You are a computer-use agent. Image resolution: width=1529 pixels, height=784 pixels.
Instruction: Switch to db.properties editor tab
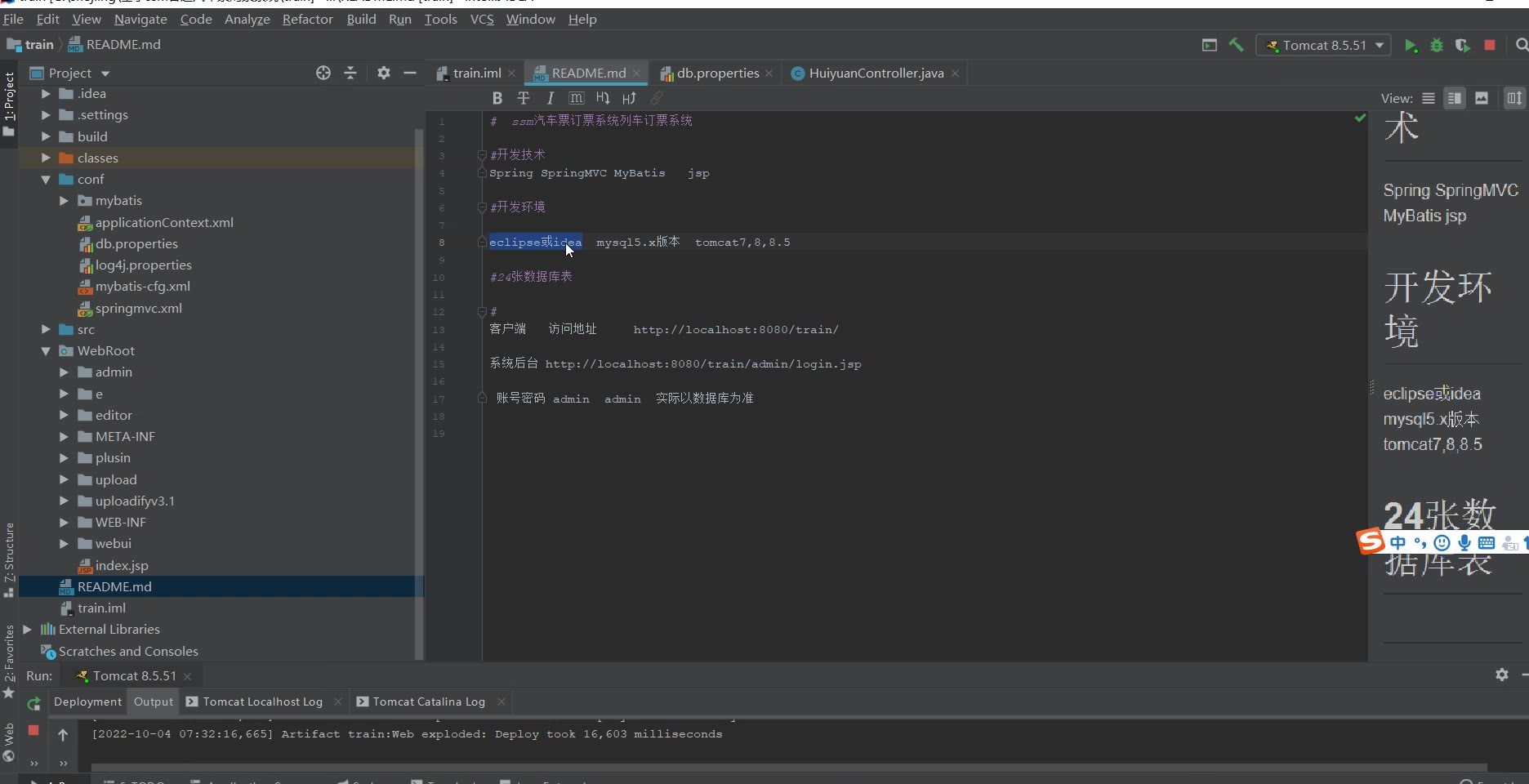tap(717, 73)
